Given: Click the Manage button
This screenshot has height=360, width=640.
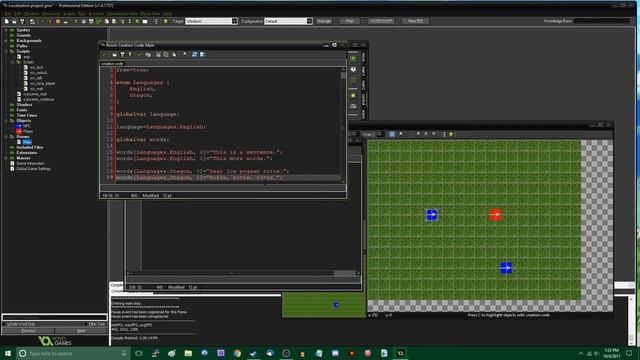Looking at the screenshot, I should pos(324,21).
